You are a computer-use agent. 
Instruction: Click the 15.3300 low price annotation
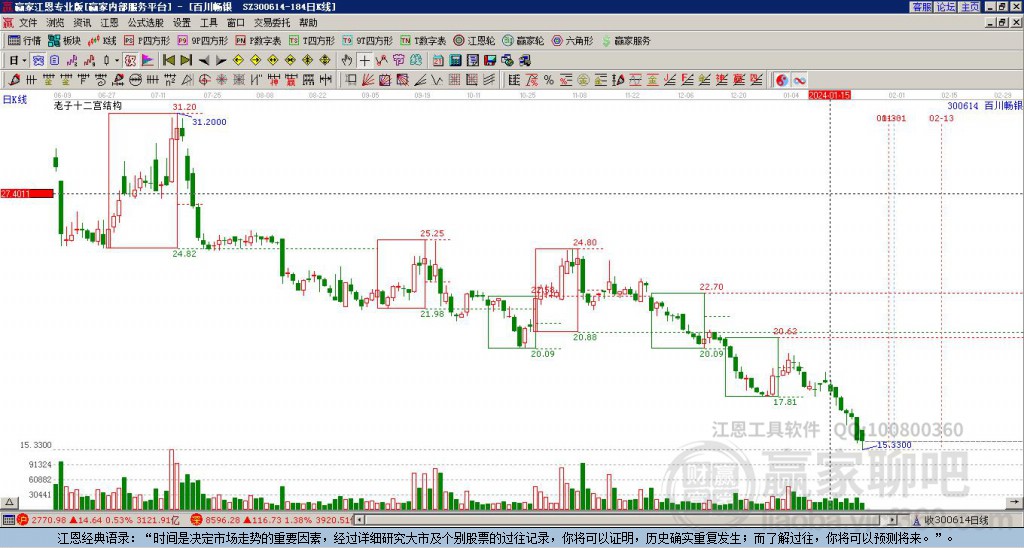(894, 445)
